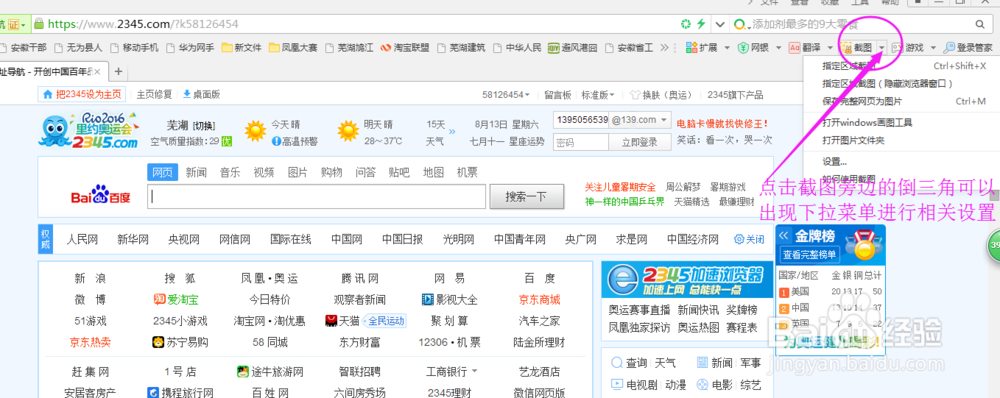Collapse 金牌榜 panel with « arrow
The height and width of the screenshot is (398, 1000).
784,235
